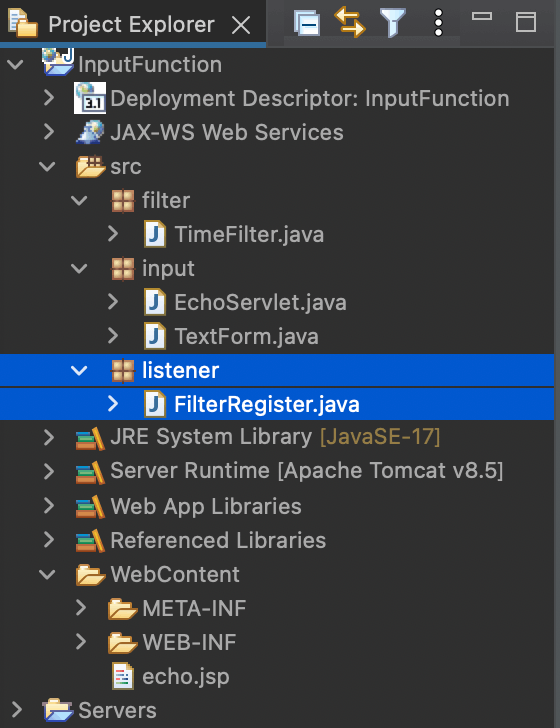Toggle Link with Editor icon

pyautogui.click(x=350, y=22)
